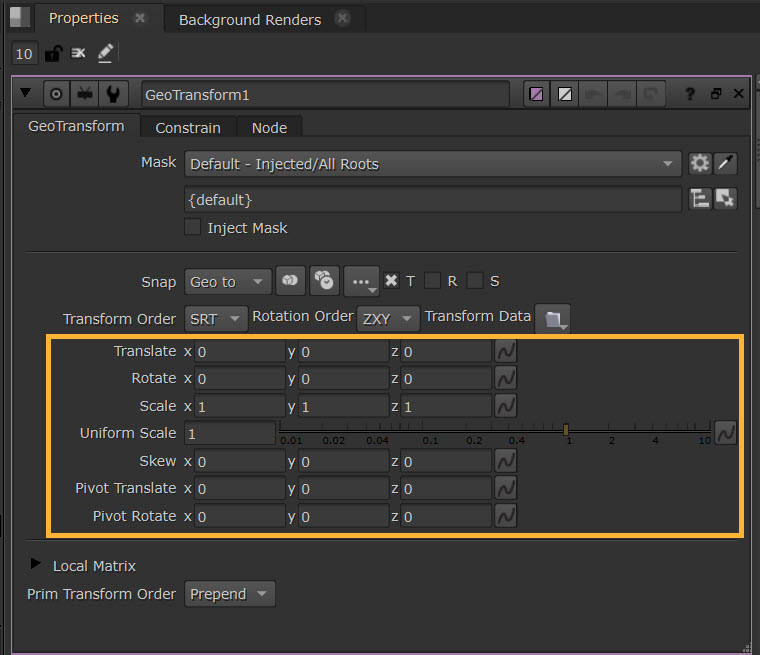Open the Transform Data folder menu
Viewport: 760px width, 655px height.
pos(553,319)
